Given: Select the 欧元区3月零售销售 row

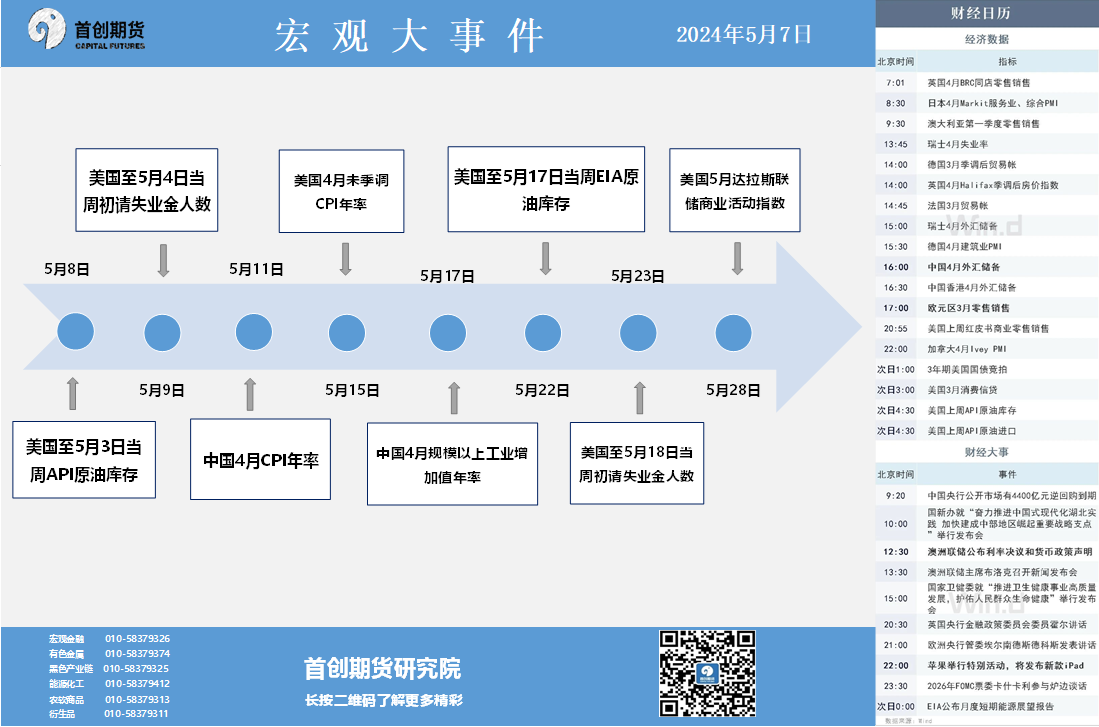Looking at the screenshot, I should pos(987,308).
